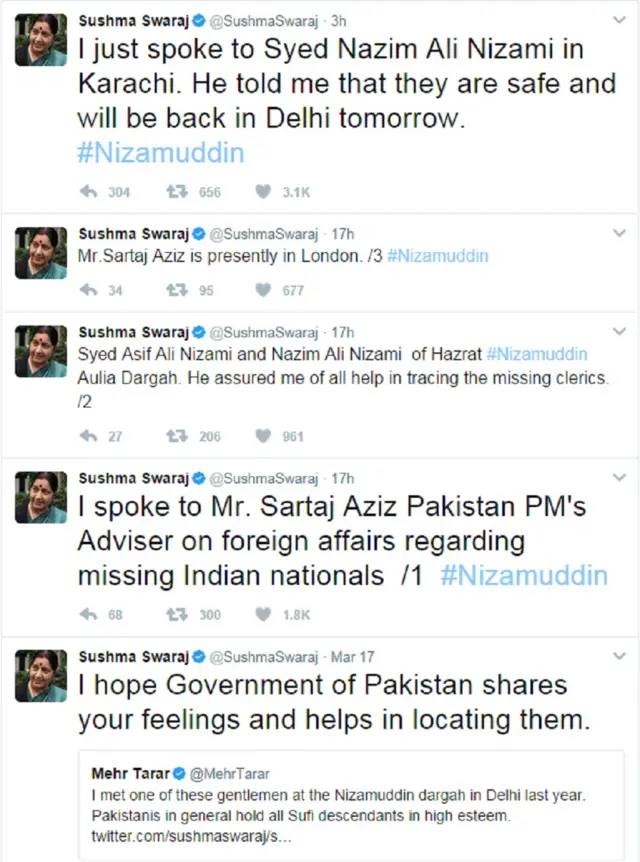640x862 pixels.
Task: Reply to the 'Sartaj Aziz in London' tweet
Action: 87,291
